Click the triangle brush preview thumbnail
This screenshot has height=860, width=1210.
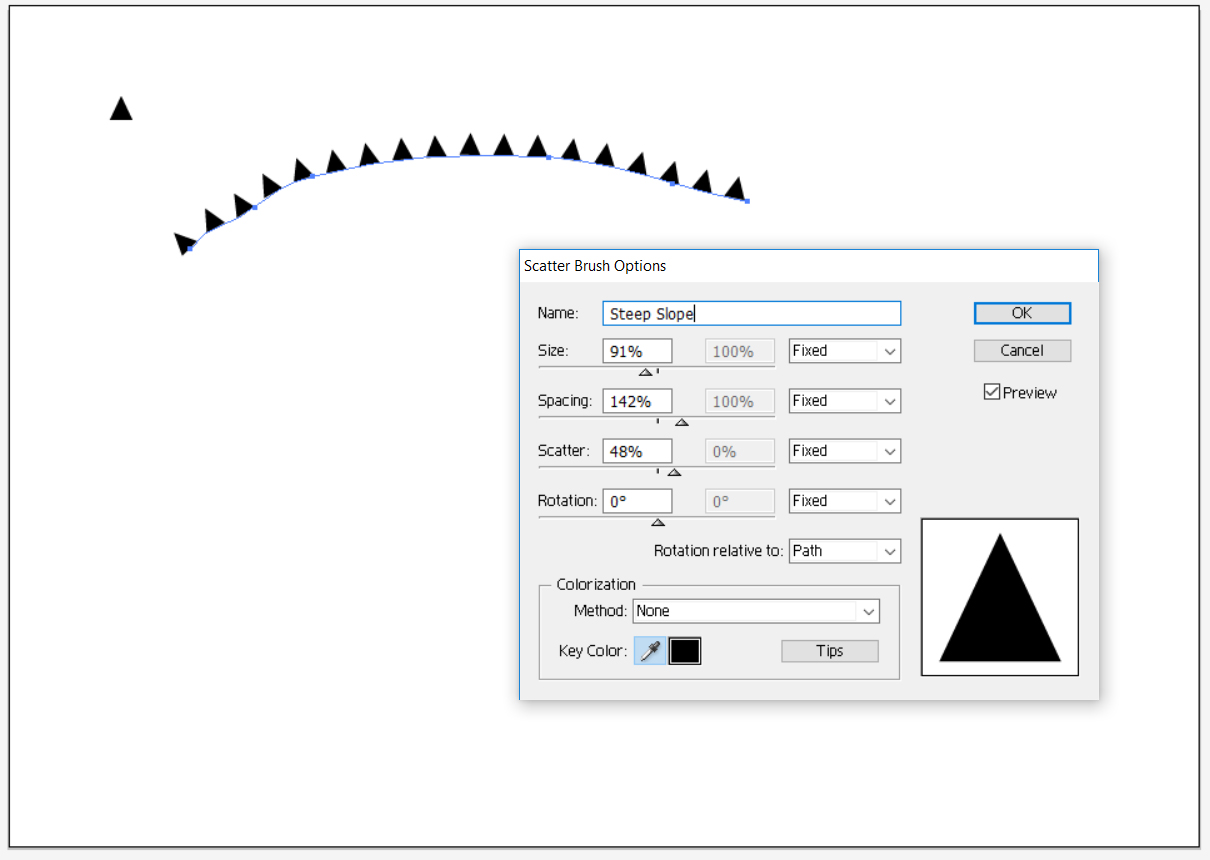[x=999, y=597]
